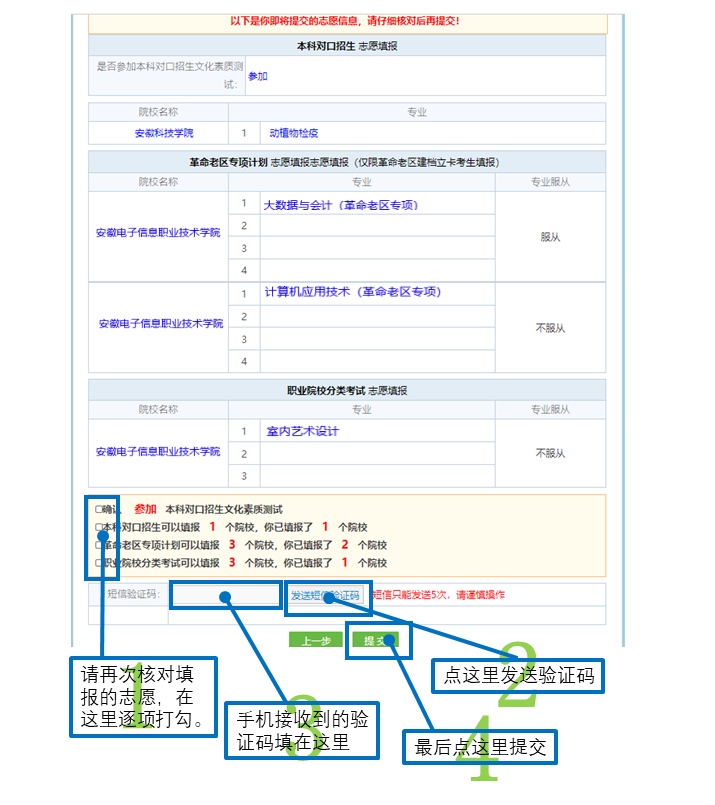
Task: Click the blue 参加 link at top
Action: [258, 76]
